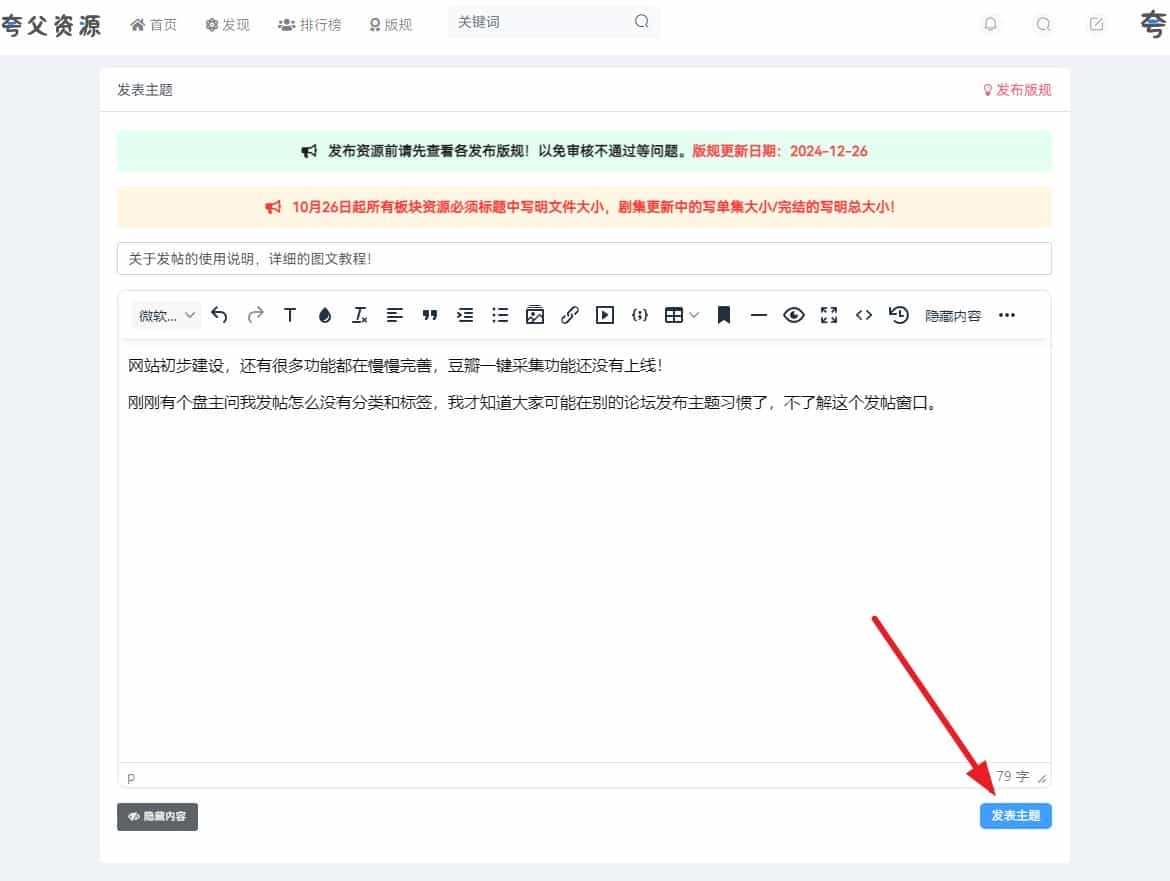Click the bookmark anchor icon

(x=724, y=315)
